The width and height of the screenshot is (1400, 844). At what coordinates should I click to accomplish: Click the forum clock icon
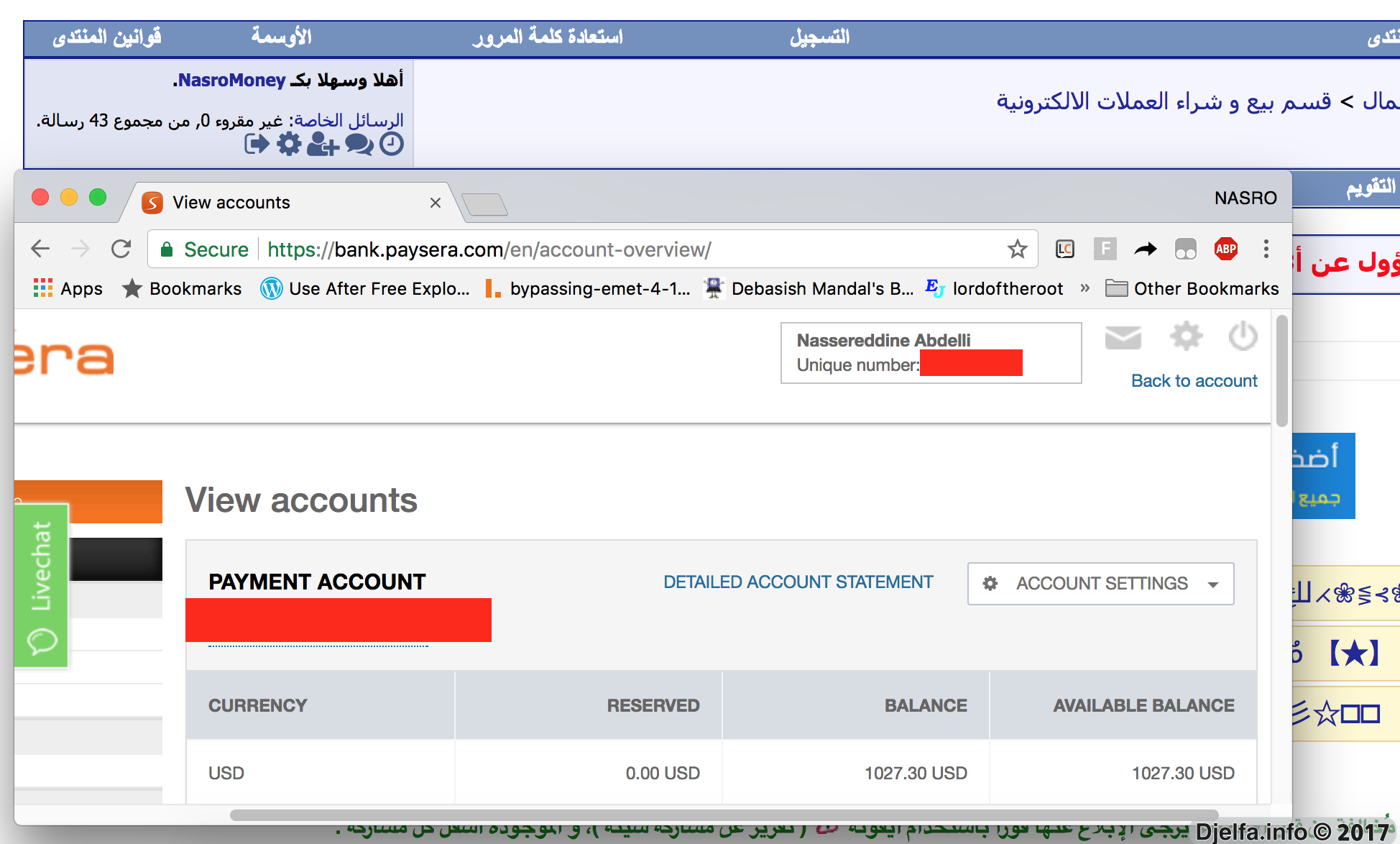click(x=391, y=144)
